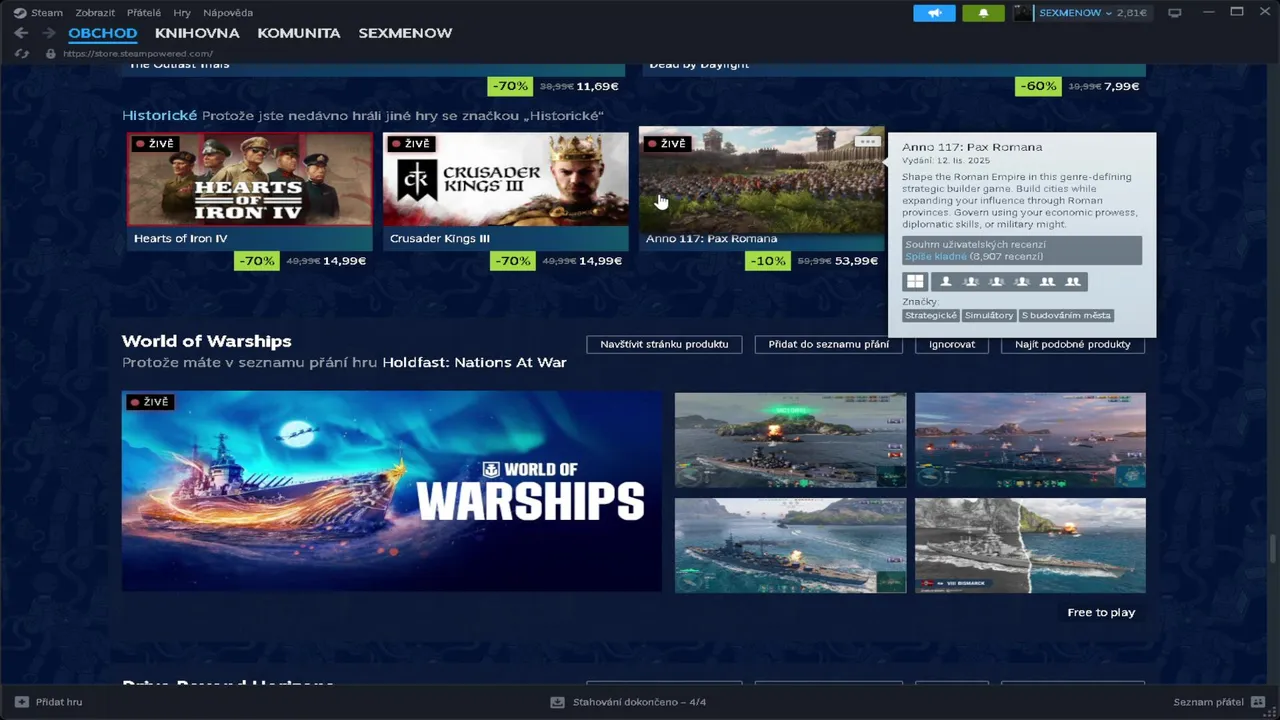
Task: Click the lock icon beside the store URL
Action: pyautogui.click(x=51, y=53)
